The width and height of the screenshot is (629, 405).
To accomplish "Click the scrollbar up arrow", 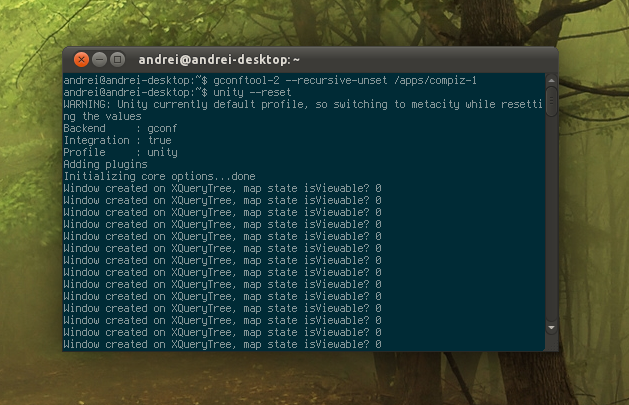I will click(552, 81).
